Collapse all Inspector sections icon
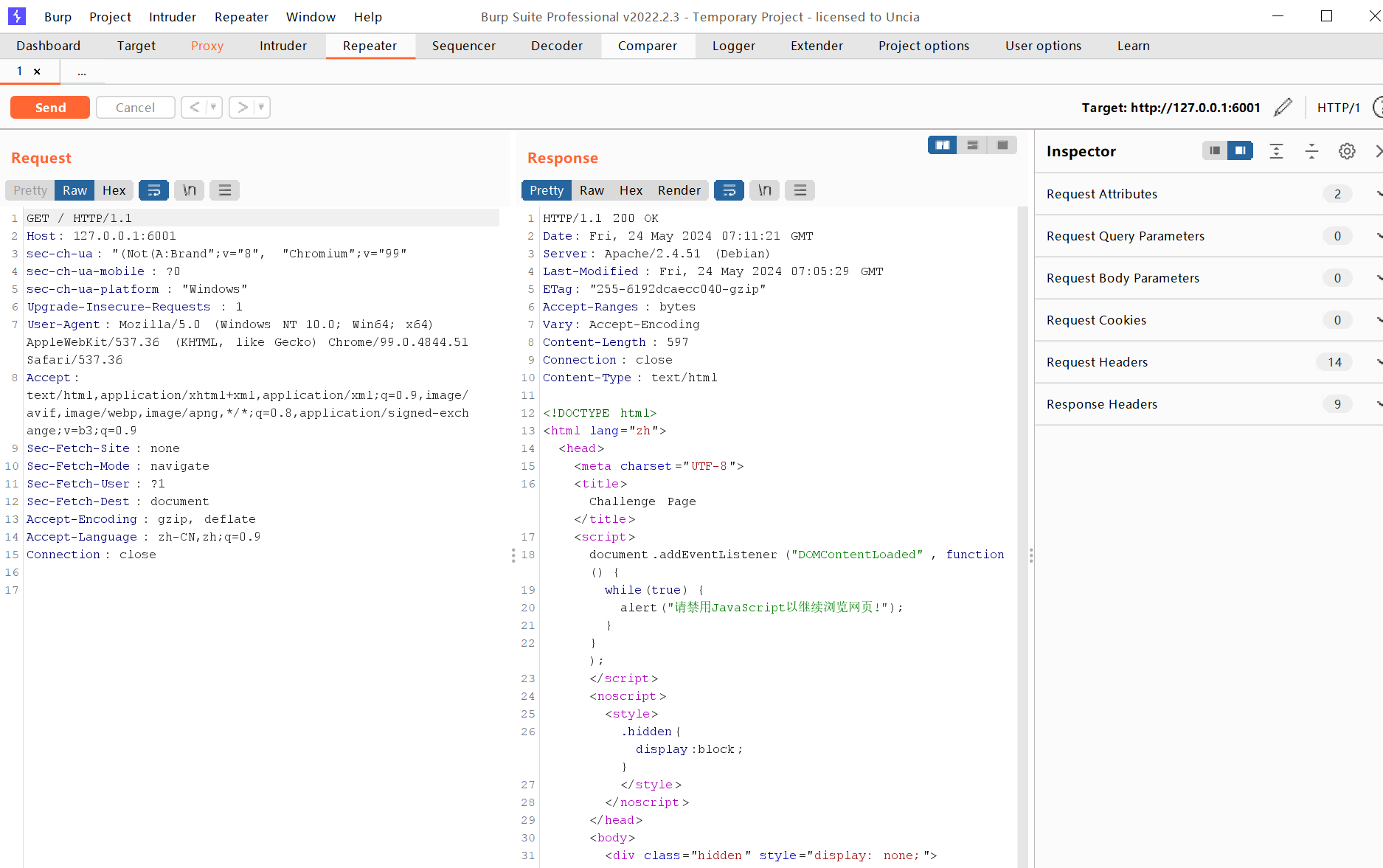Viewport: 1383px width, 868px height. tap(1311, 151)
